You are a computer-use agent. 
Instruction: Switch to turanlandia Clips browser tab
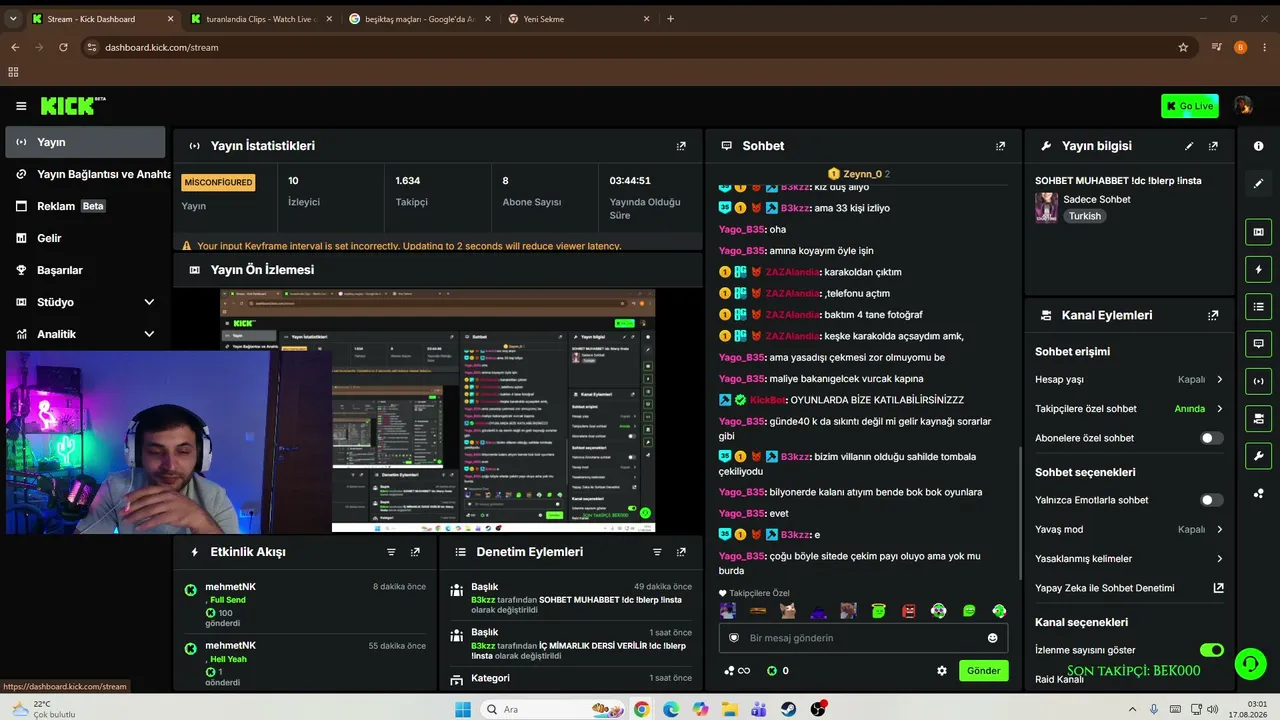[260, 19]
